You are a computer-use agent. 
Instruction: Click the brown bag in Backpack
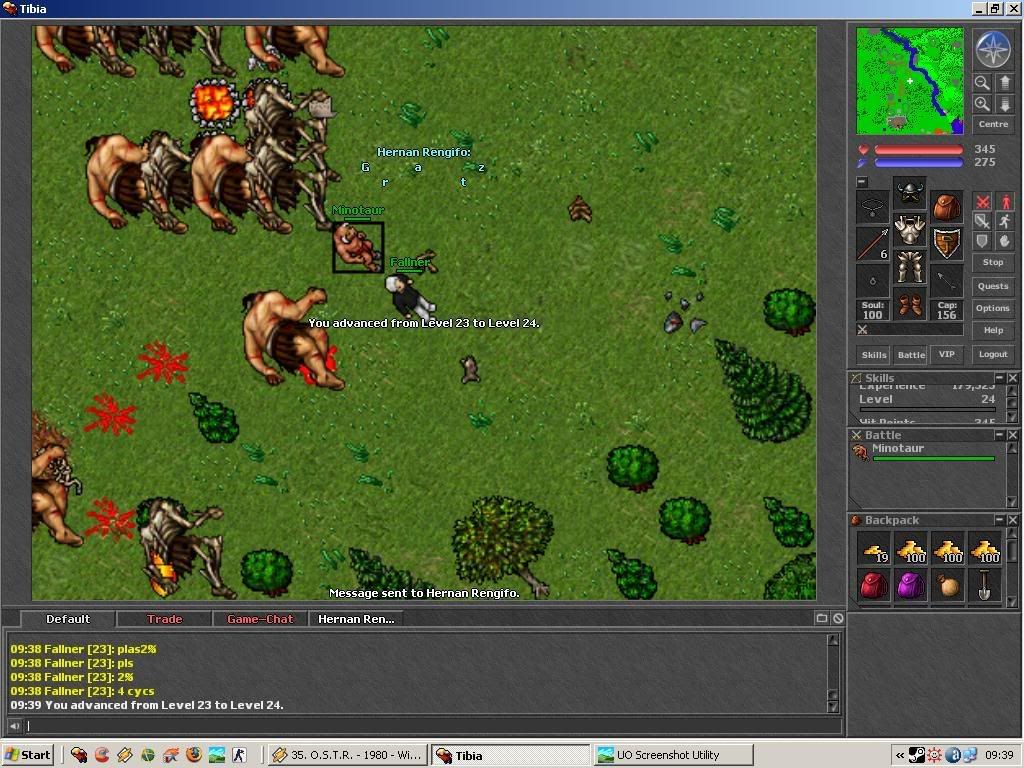[x=948, y=586]
